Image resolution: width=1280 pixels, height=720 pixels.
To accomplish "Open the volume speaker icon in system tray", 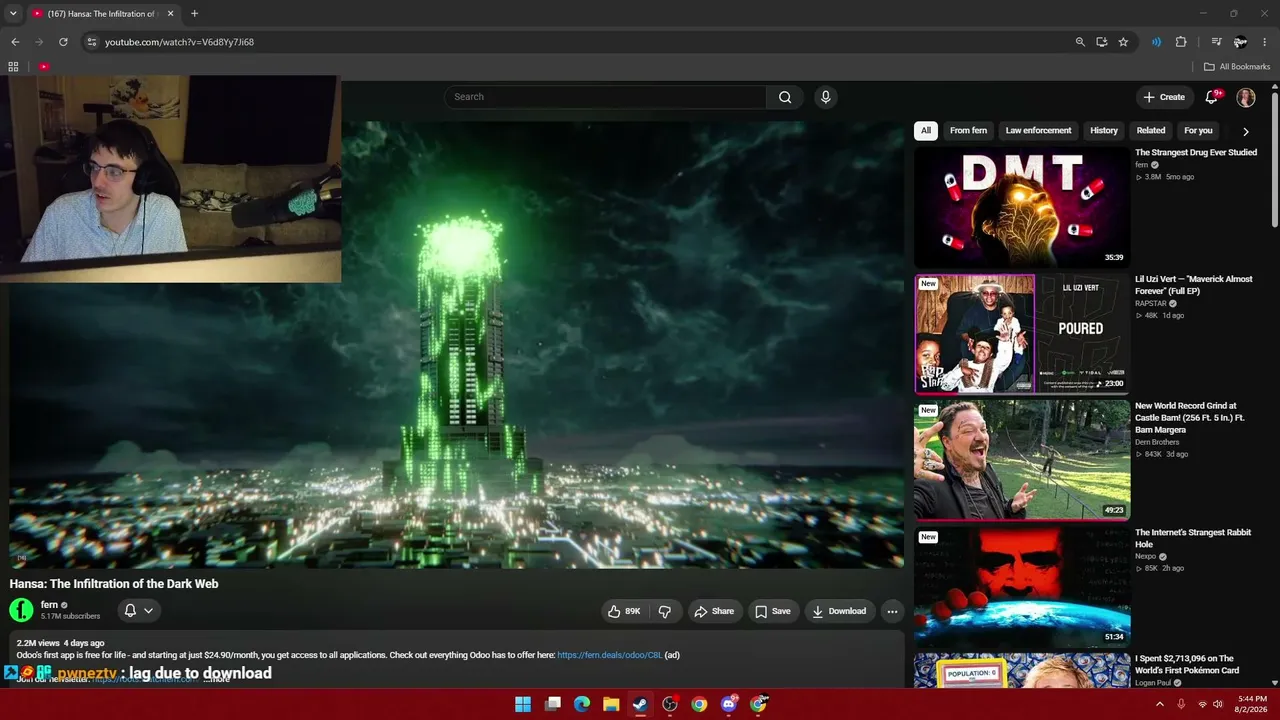I will tap(1217, 704).
